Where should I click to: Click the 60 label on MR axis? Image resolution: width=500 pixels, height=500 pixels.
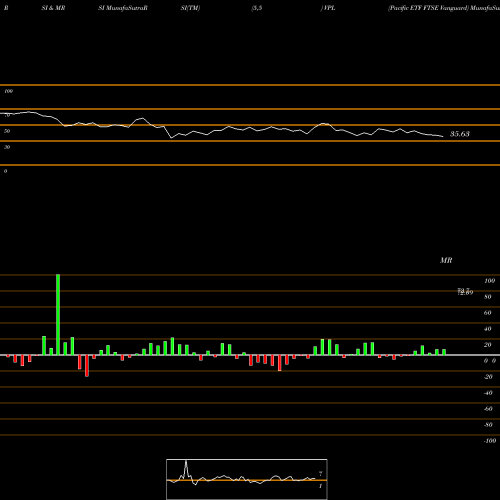tap(487, 313)
